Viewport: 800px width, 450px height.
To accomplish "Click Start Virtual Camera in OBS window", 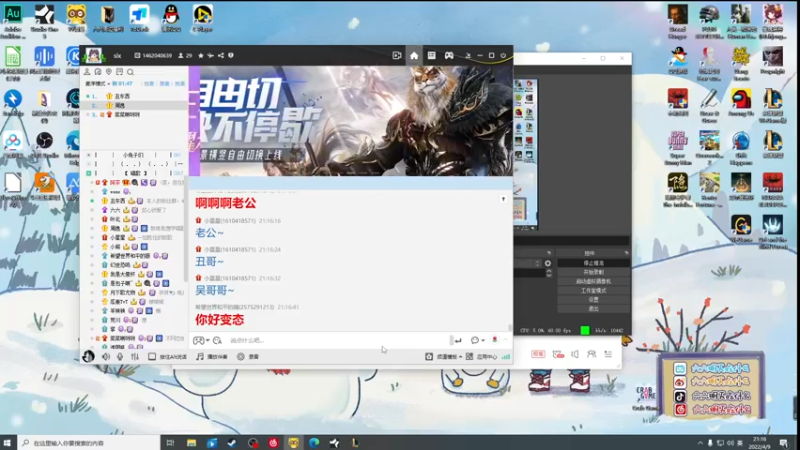I will click(593, 282).
